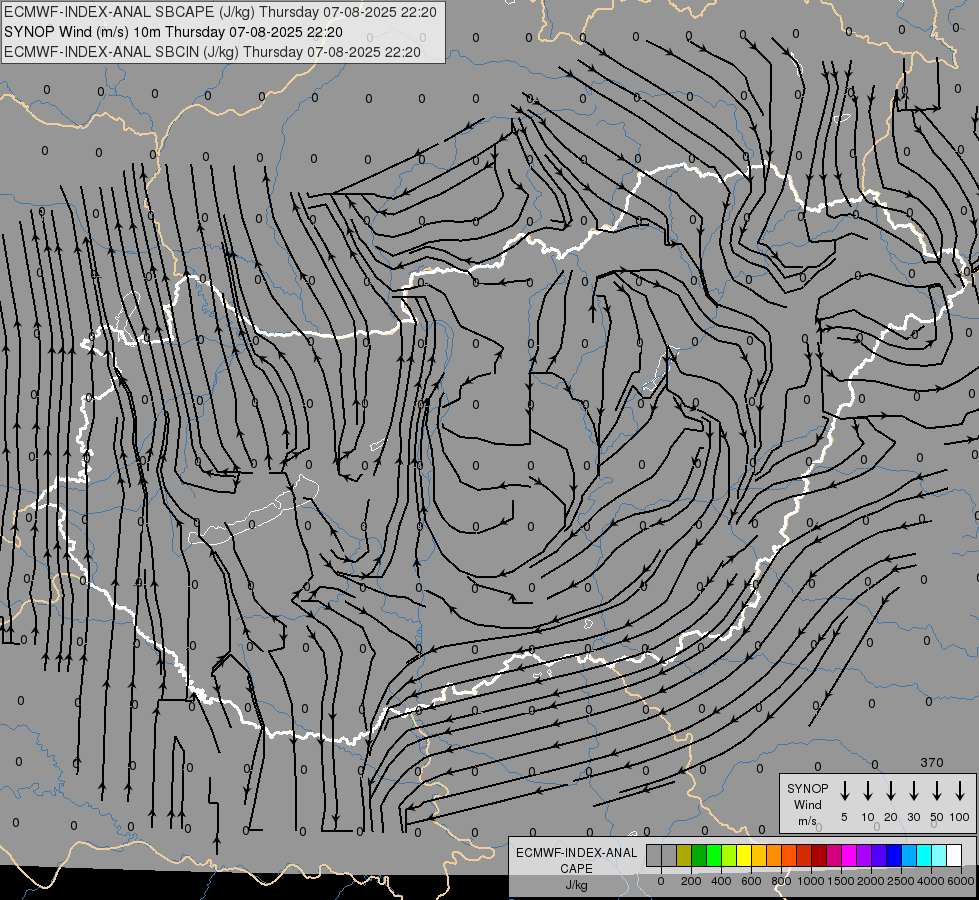Click the J/kg unit label in the legend
This screenshot has width=979, height=900.
click(x=576, y=884)
